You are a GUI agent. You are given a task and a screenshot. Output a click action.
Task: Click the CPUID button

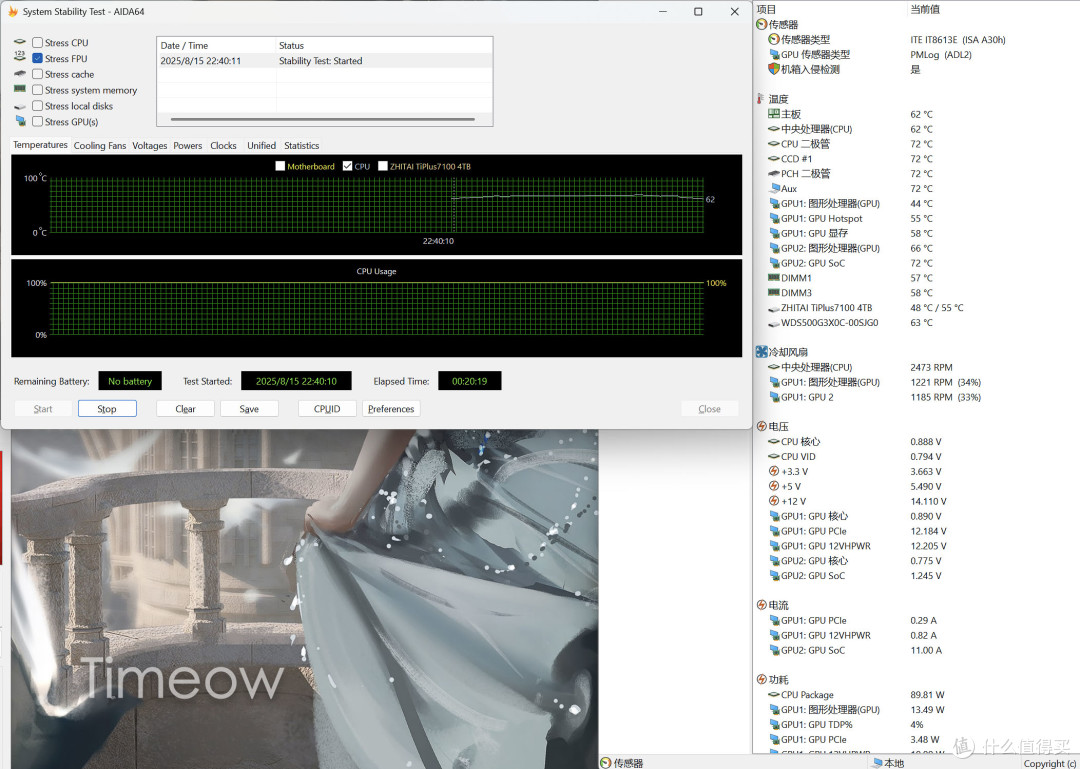[x=327, y=409]
